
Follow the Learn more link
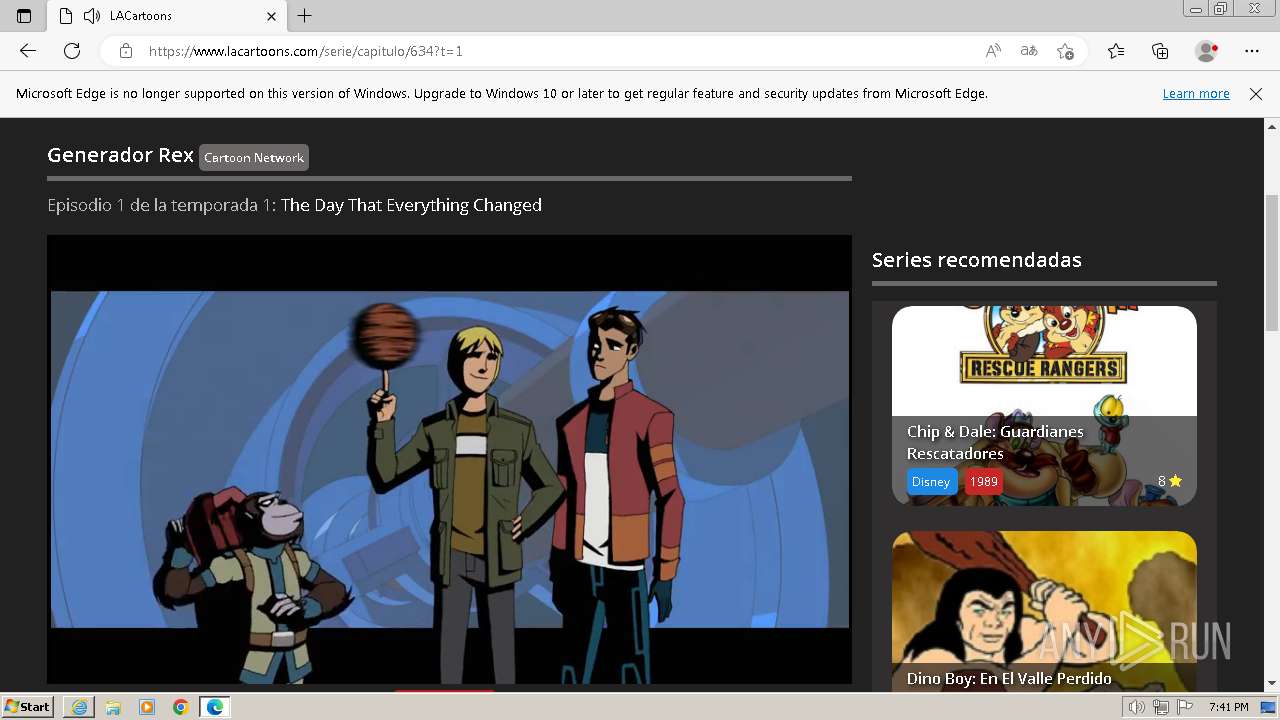[x=1196, y=93]
